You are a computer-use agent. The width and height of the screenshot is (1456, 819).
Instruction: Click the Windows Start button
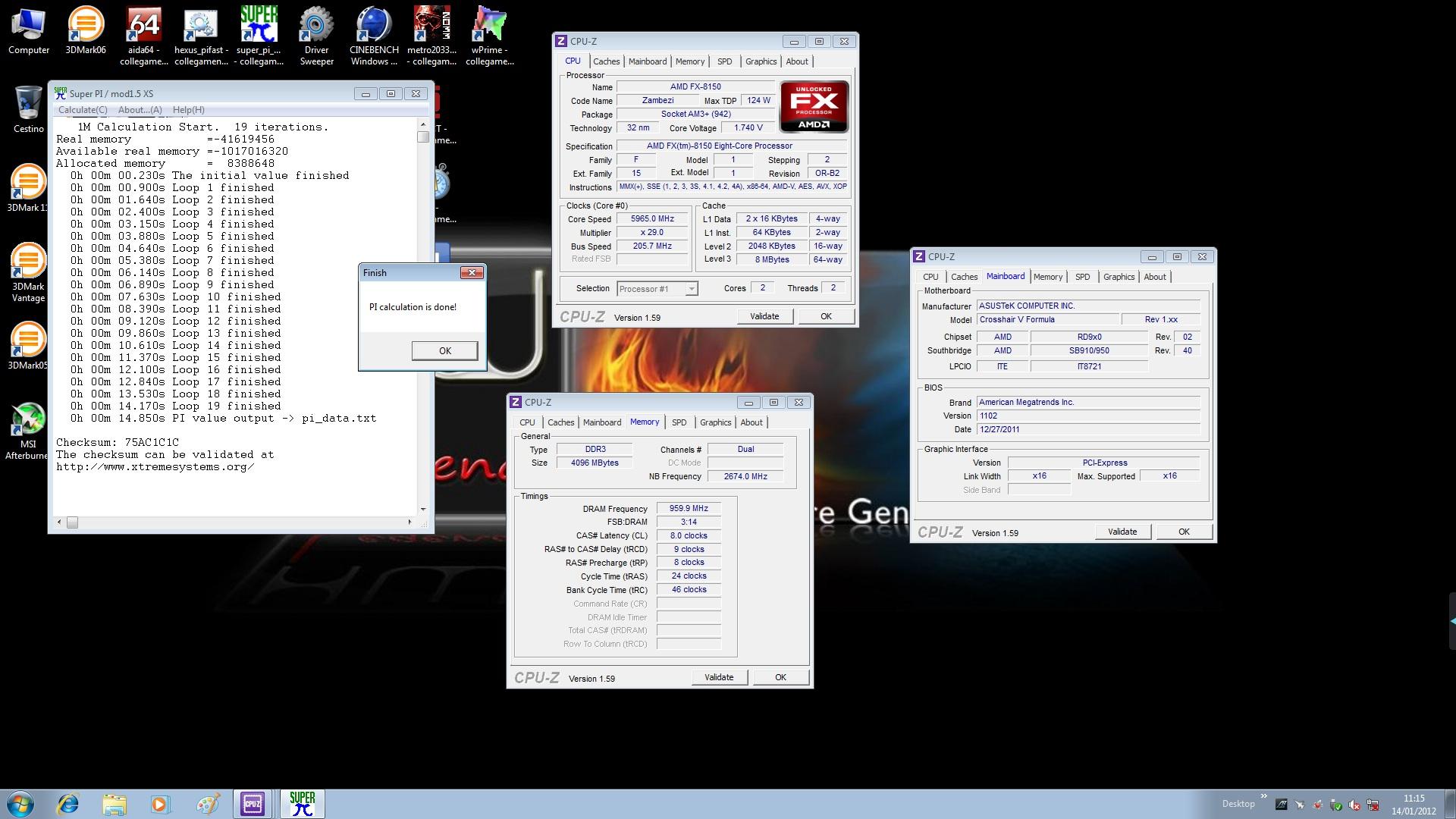point(20,804)
